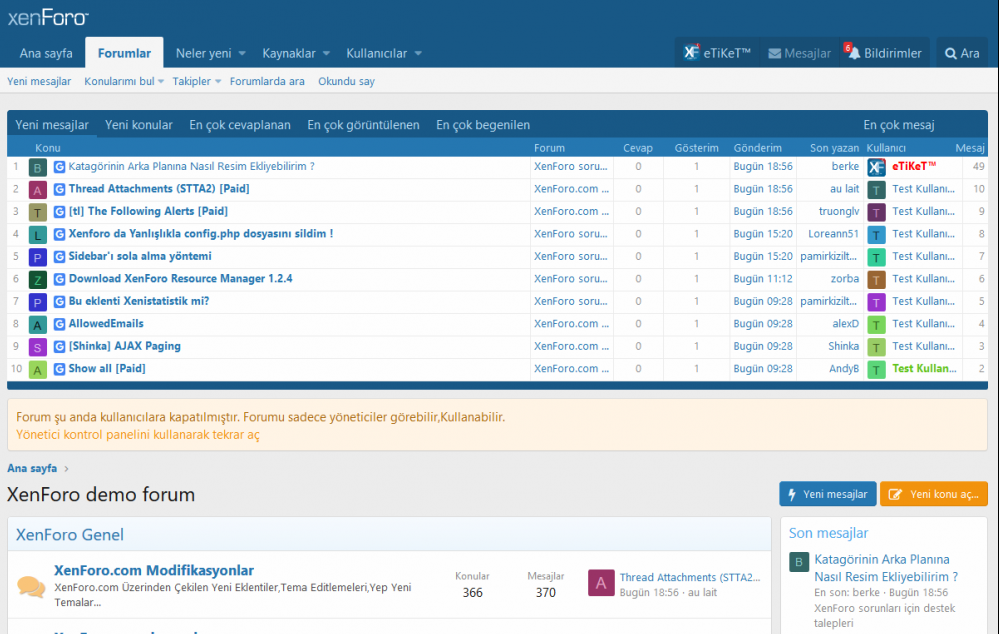Click the orange Yeni konu aç button
This screenshot has height=634, width=999.
click(934, 494)
